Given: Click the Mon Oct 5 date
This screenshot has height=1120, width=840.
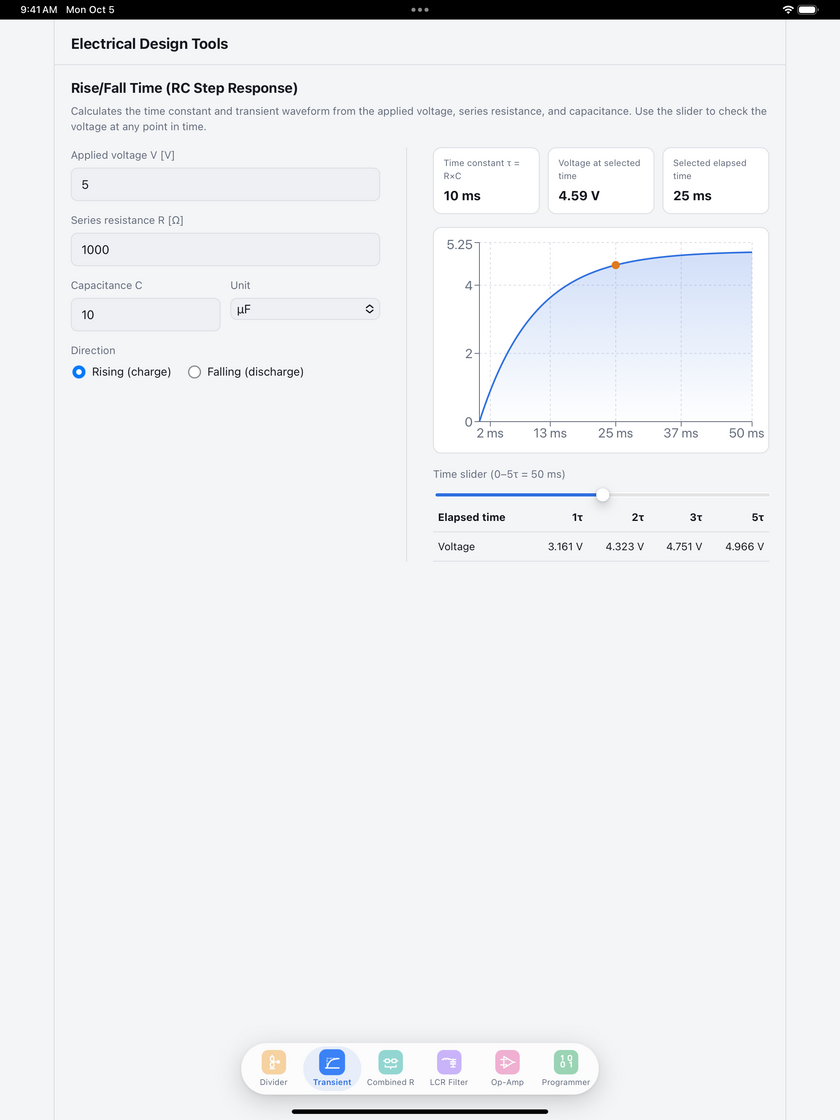Looking at the screenshot, I should [90, 9].
